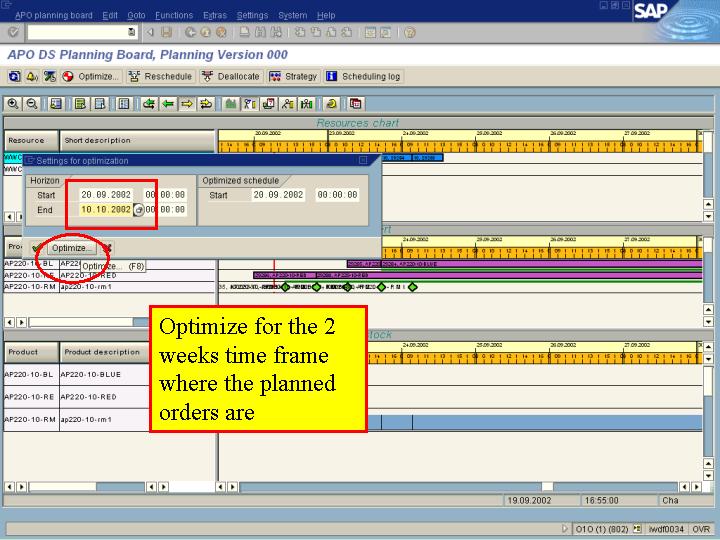
Task: Click the Find binoculars icon
Action: (x=260, y=32)
